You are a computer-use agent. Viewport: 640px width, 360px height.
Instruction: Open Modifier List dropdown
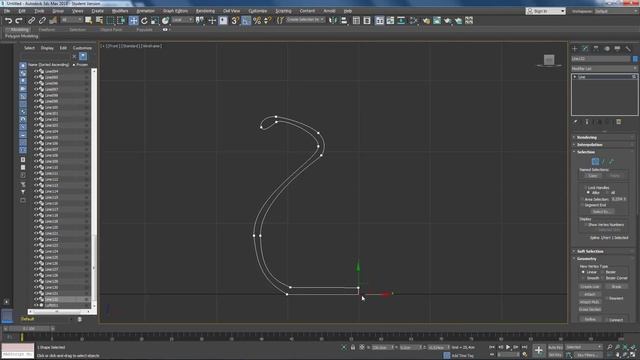click(x=604, y=69)
